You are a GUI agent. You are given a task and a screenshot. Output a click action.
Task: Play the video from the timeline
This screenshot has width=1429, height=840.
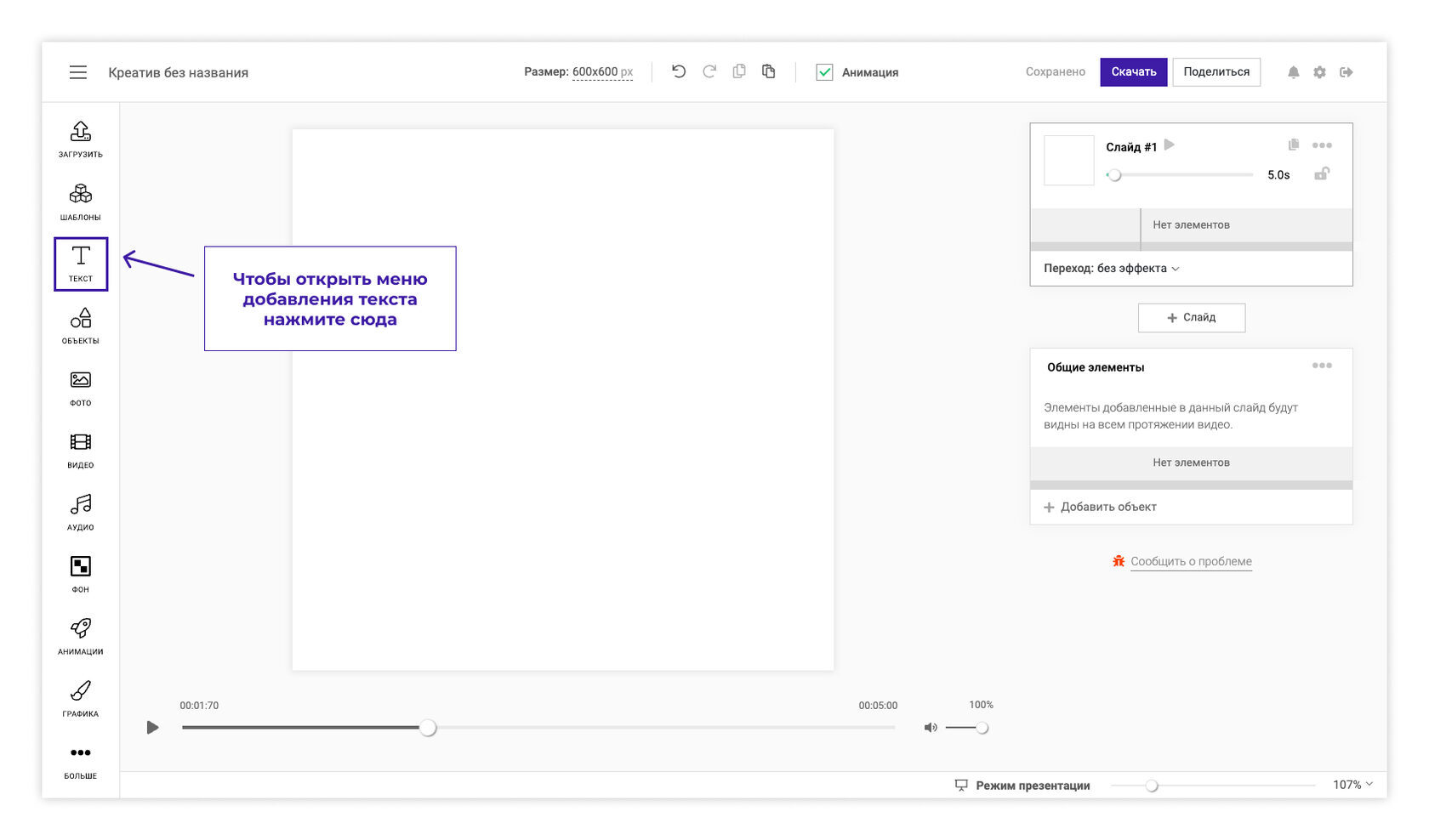152,728
